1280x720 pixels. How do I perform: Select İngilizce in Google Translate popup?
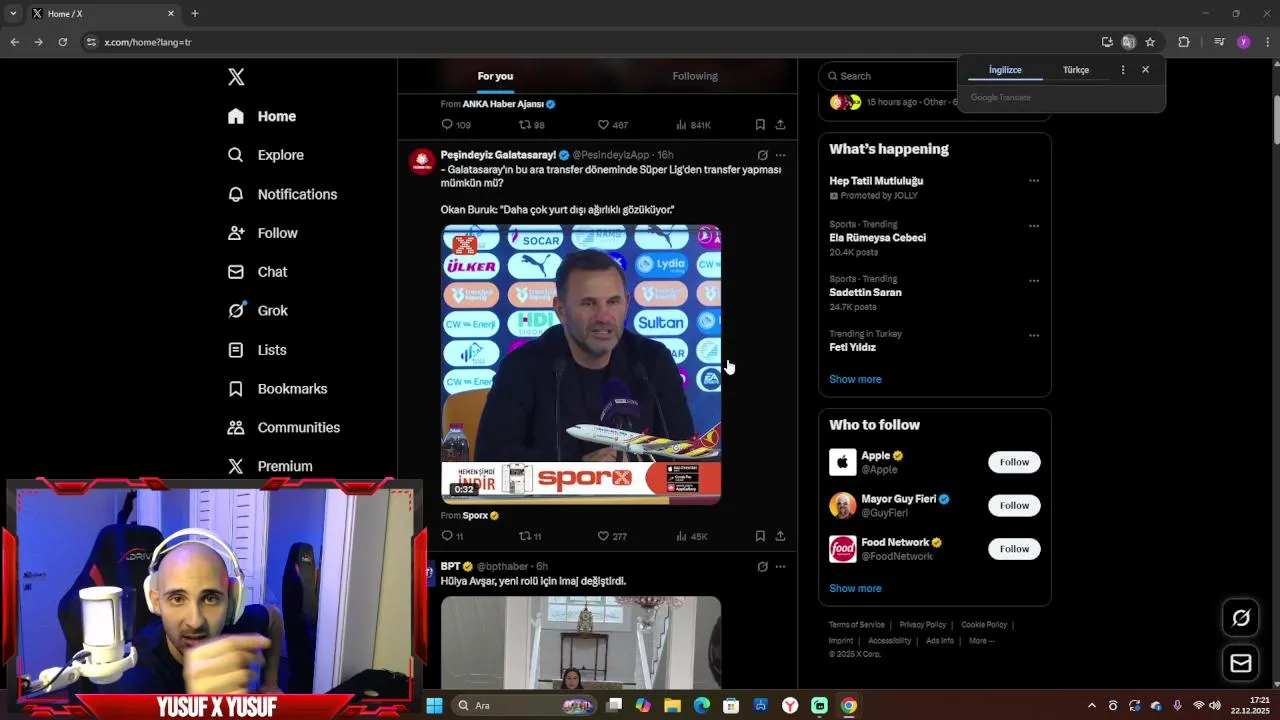pyautogui.click(x=1005, y=70)
